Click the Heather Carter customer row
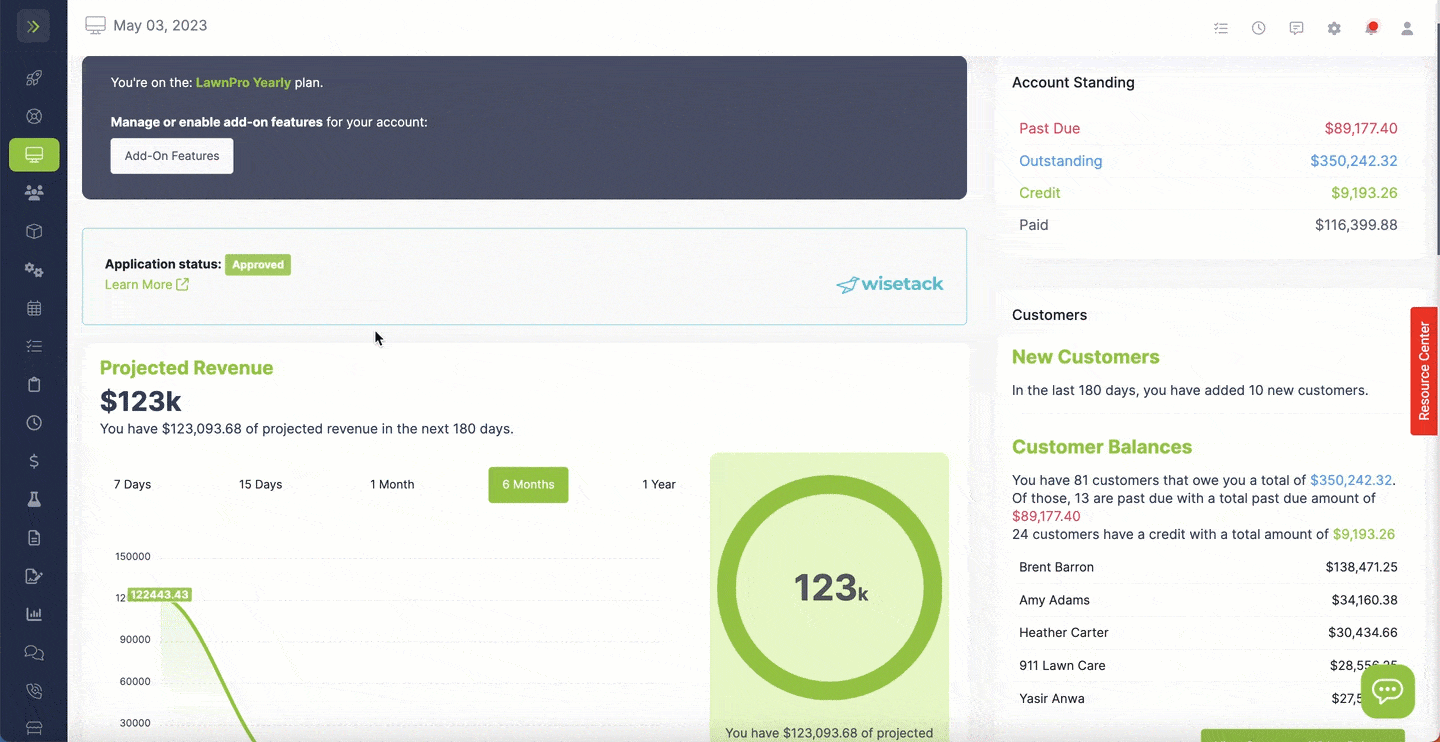The height and width of the screenshot is (742, 1440). [x=1208, y=633]
